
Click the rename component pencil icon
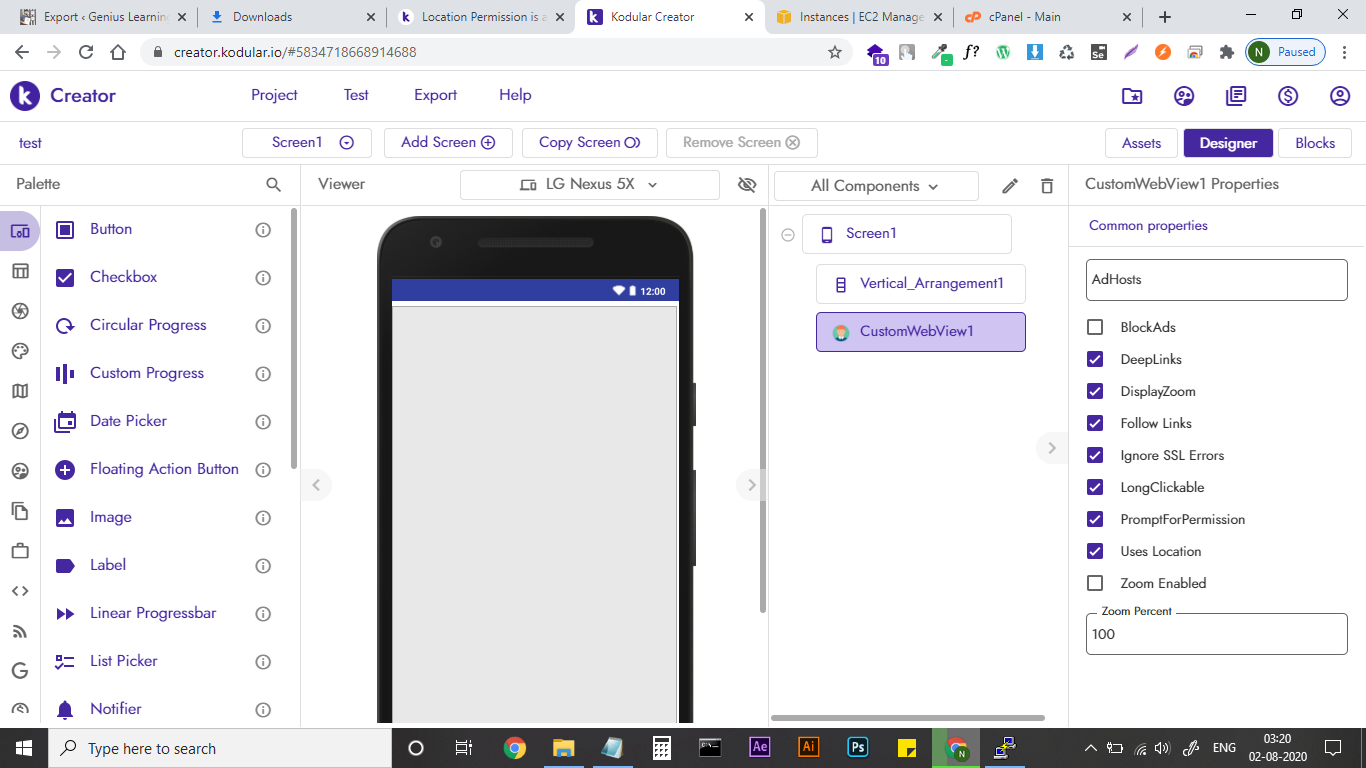click(x=1010, y=186)
